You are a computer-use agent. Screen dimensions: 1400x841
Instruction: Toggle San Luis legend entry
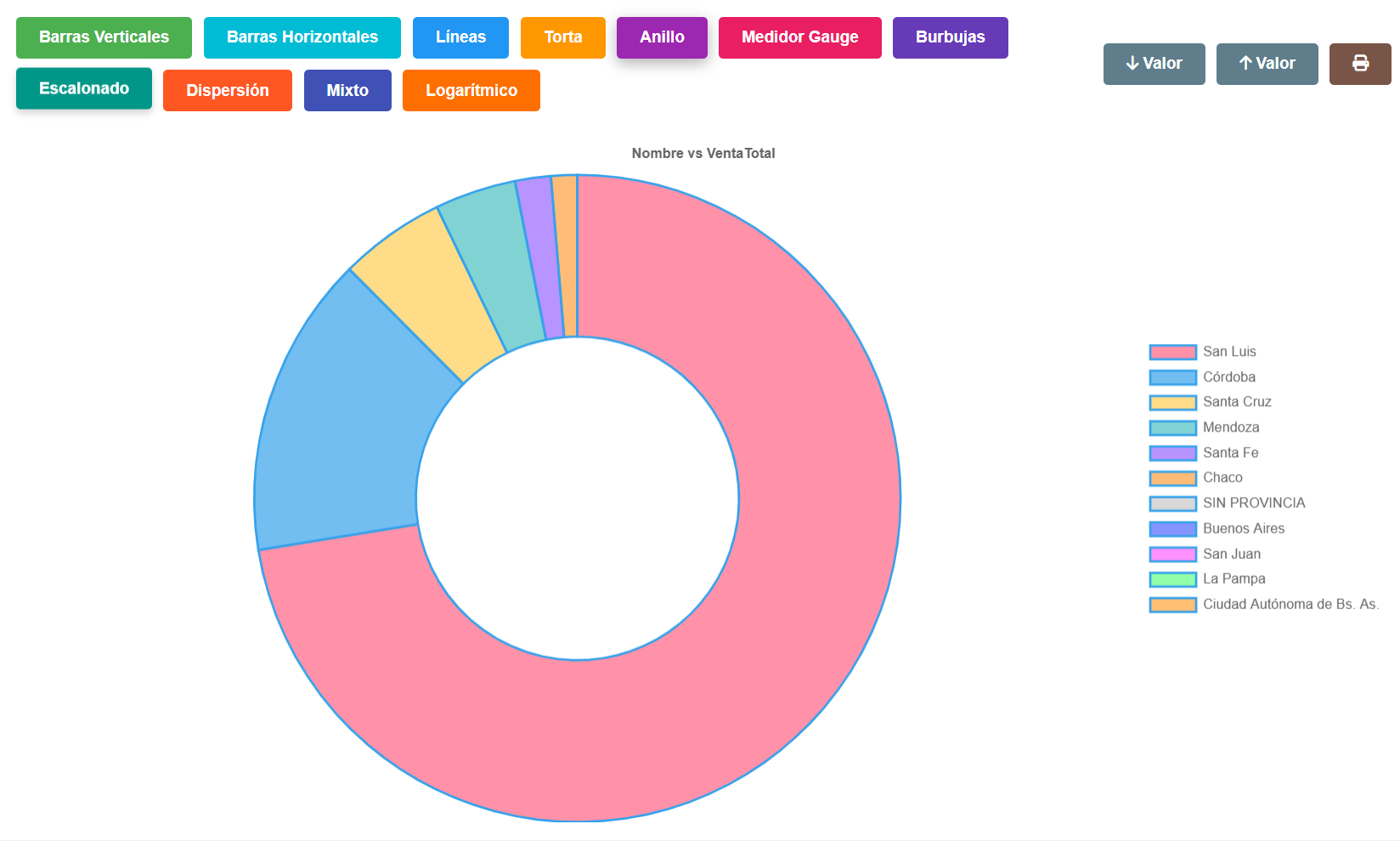pyautogui.click(x=1228, y=352)
